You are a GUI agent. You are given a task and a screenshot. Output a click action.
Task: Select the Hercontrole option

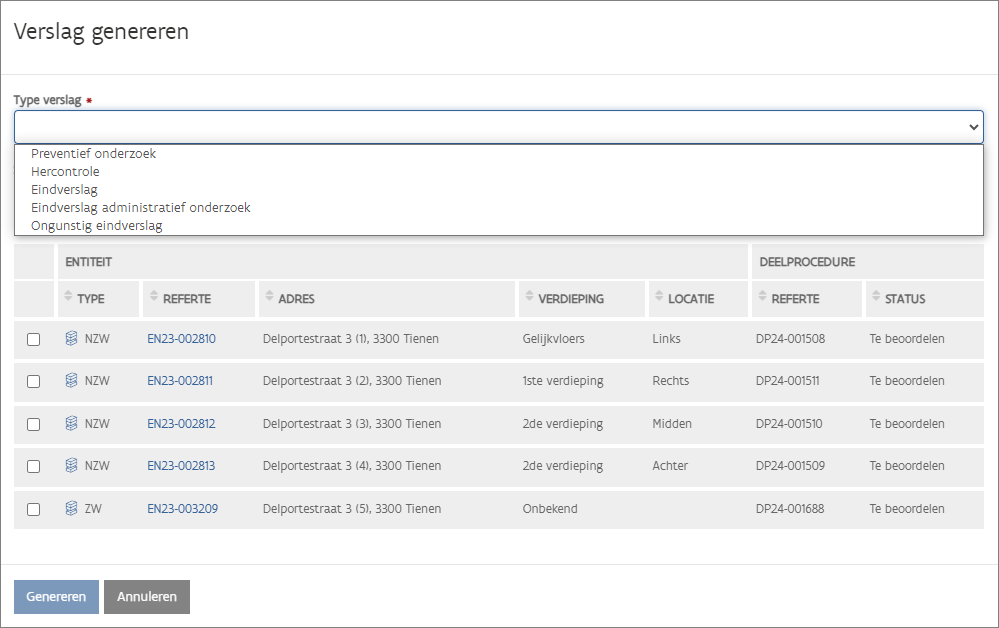click(x=66, y=172)
